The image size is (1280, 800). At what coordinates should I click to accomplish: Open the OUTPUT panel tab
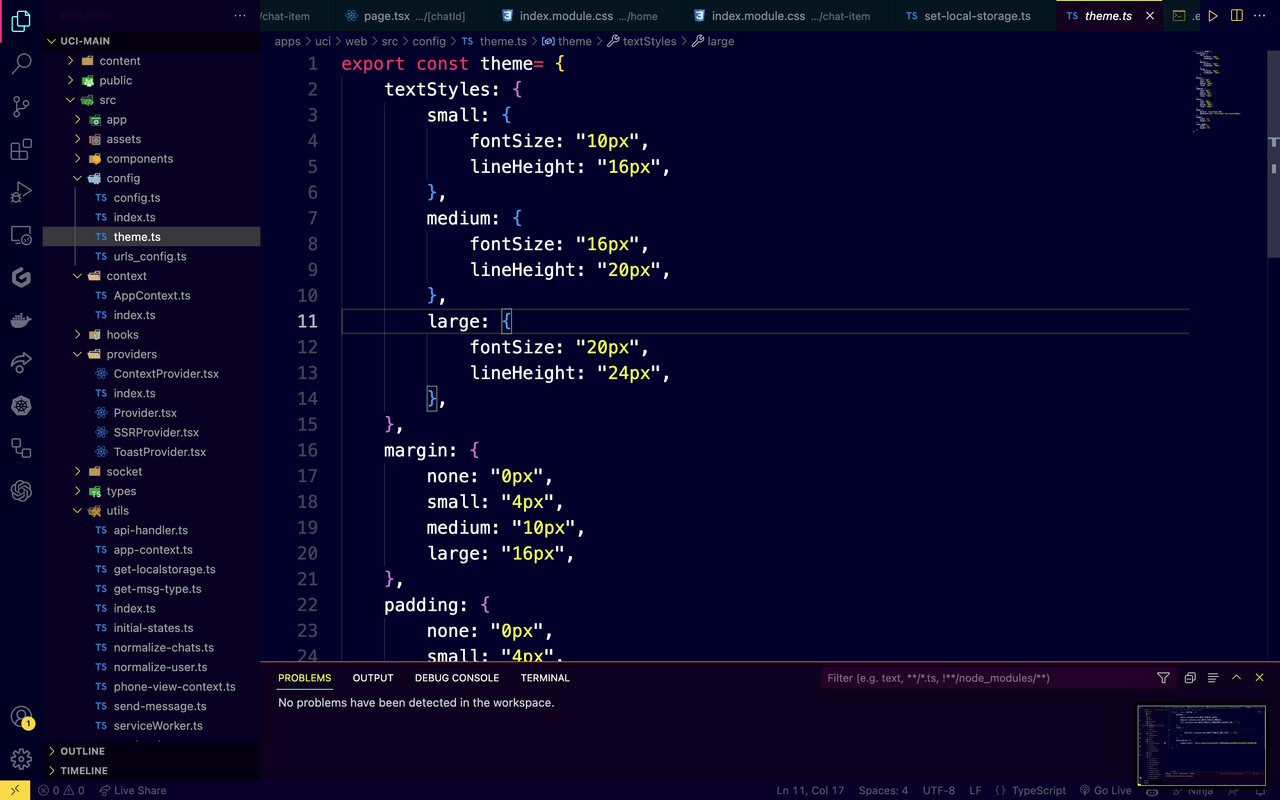pyautogui.click(x=373, y=678)
